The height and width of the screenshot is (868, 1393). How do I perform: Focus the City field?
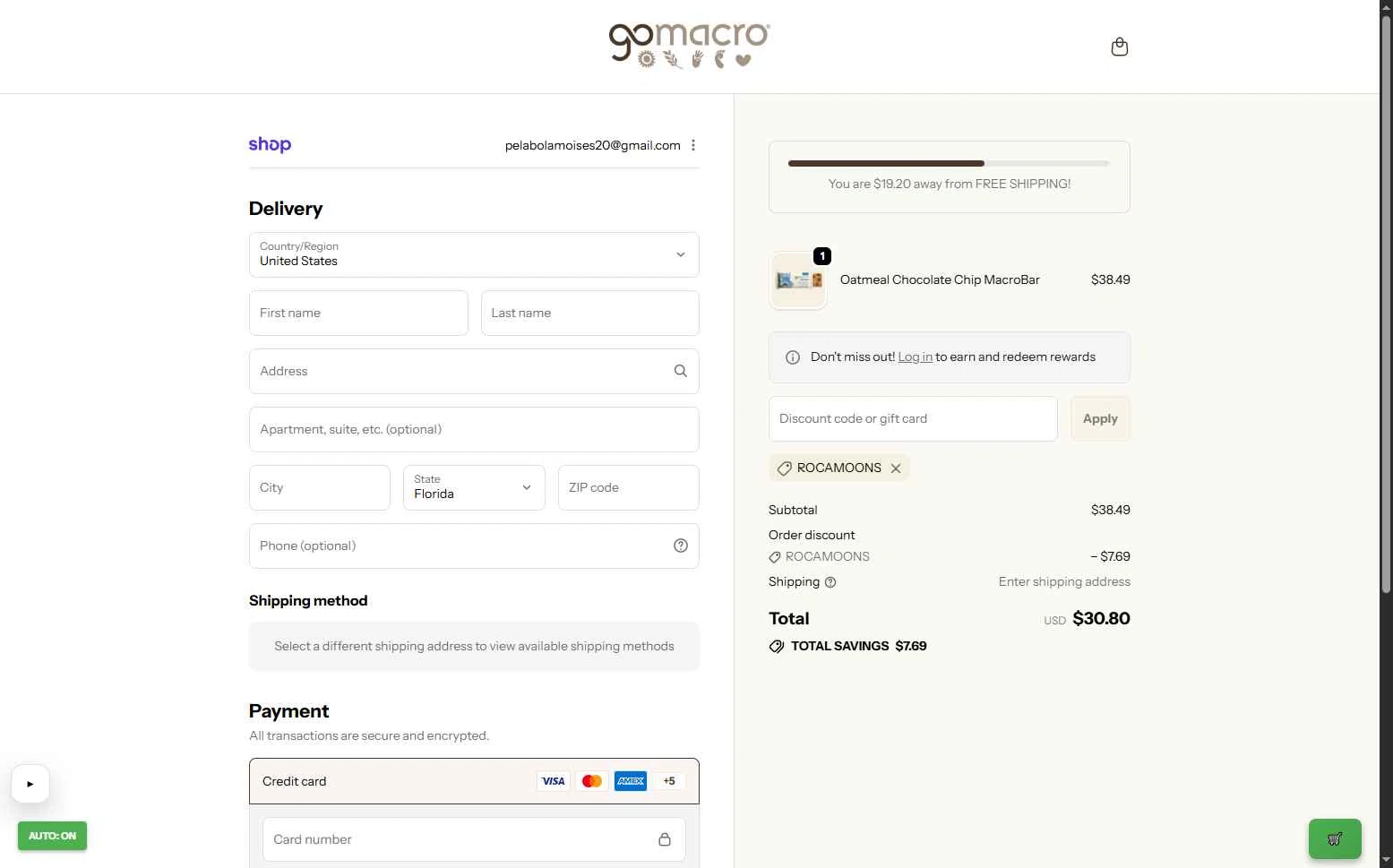(320, 488)
